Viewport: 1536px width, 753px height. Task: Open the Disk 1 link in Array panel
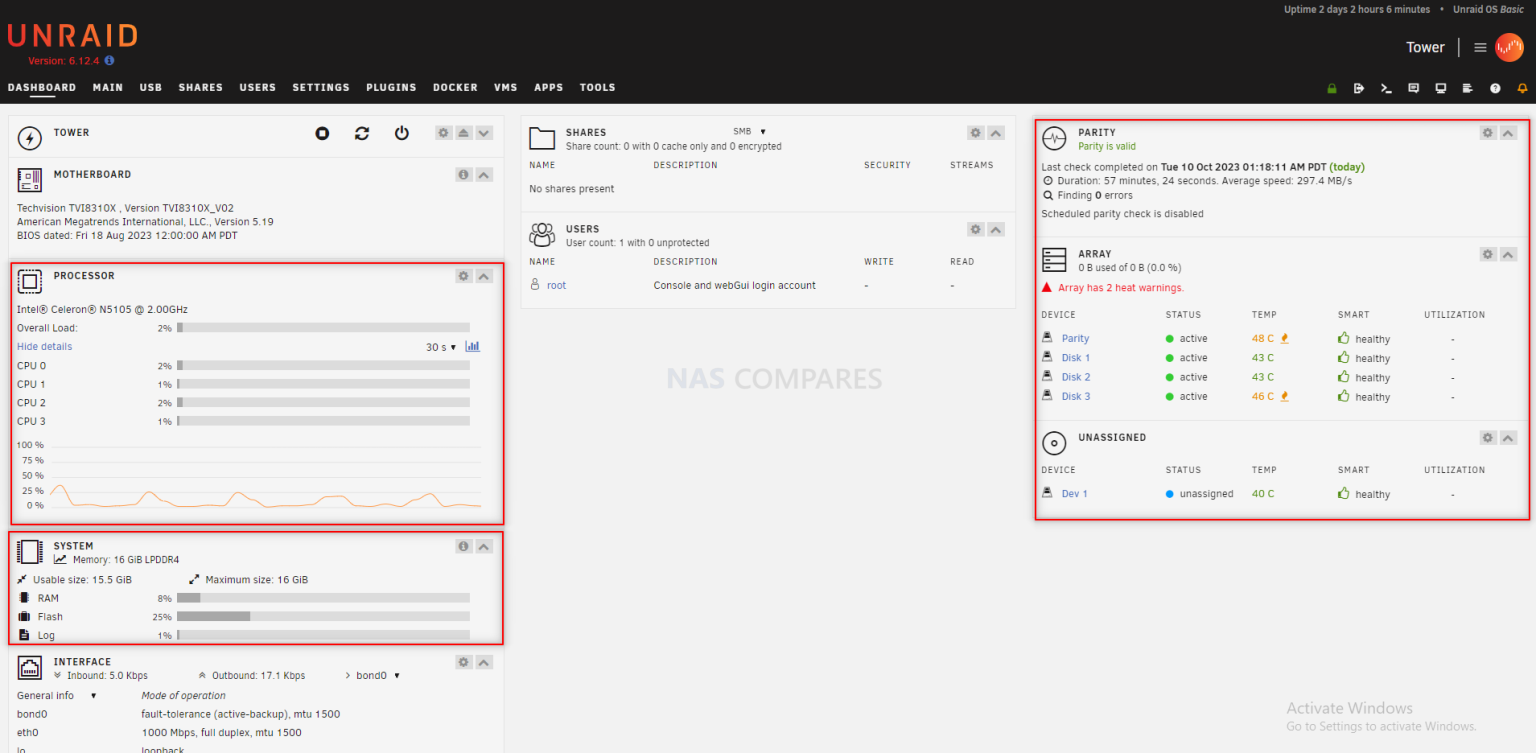coord(1076,357)
